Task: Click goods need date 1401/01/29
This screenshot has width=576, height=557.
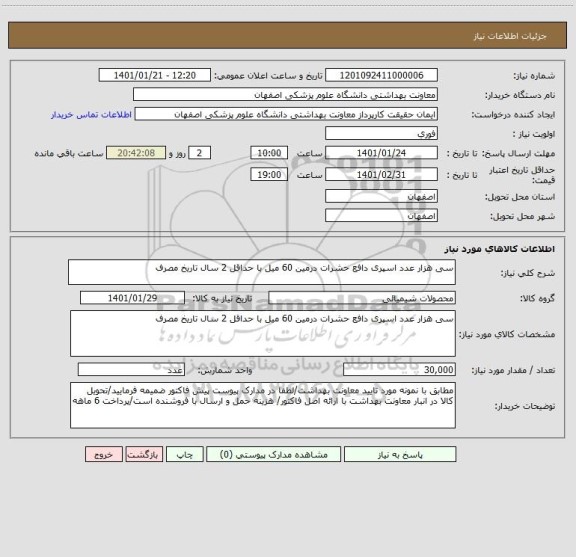Action: (x=132, y=298)
